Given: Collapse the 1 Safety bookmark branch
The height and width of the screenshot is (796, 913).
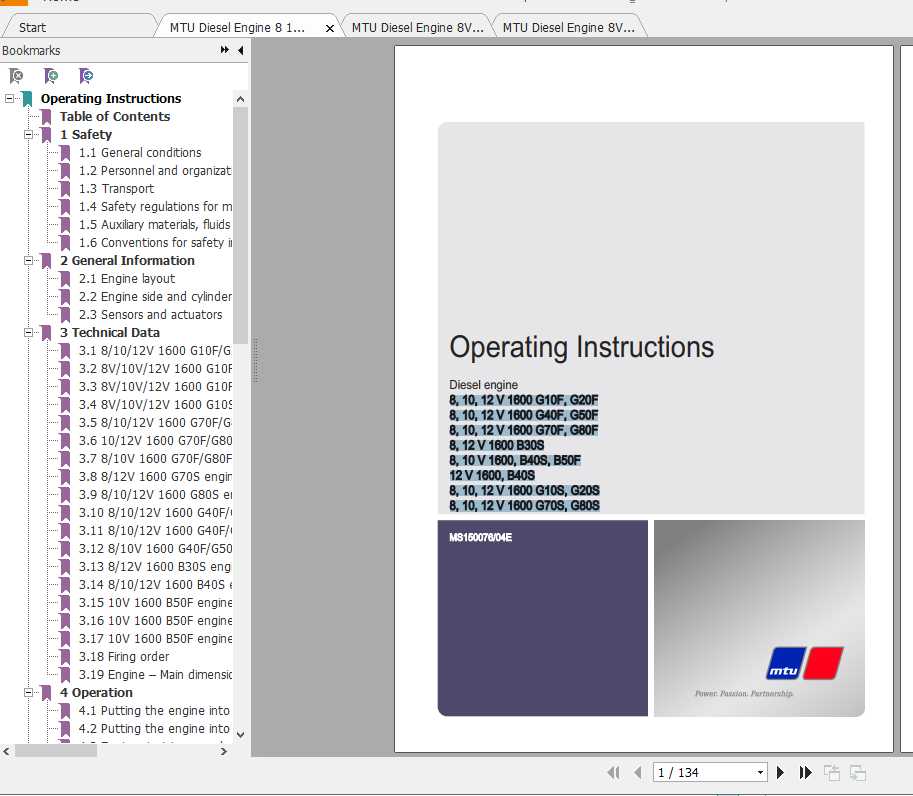Looking at the screenshot, I should click(x=28, y=135).
